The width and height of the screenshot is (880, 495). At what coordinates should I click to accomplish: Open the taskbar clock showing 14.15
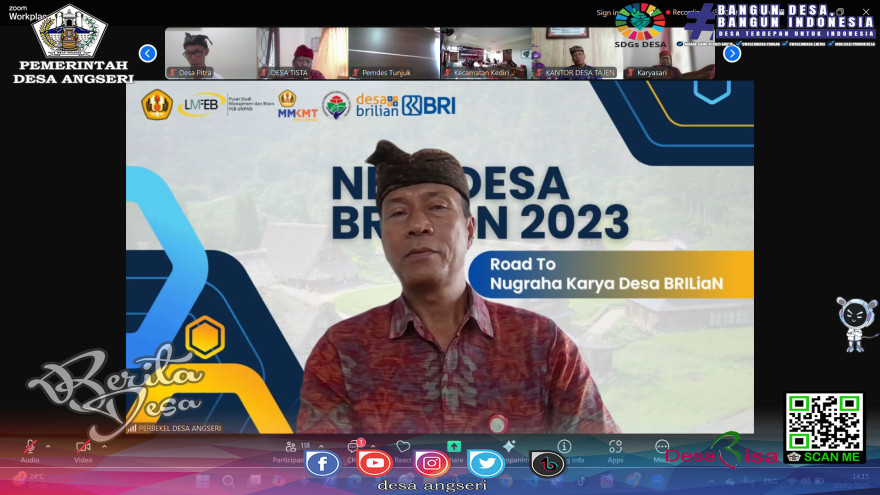(x=851, y=481)
